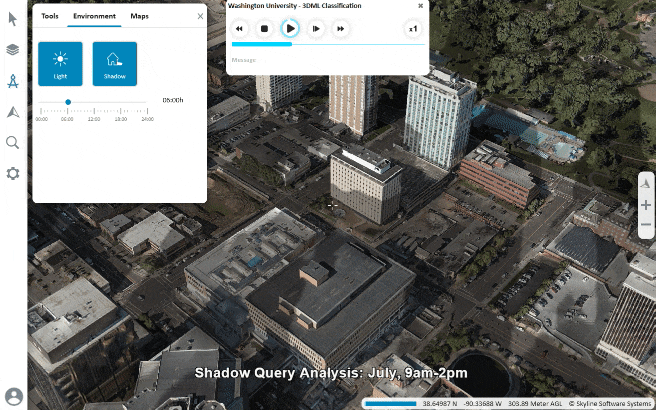Zoom in with the plus button
Screen dimensions: 656x410
coord(646,205)
